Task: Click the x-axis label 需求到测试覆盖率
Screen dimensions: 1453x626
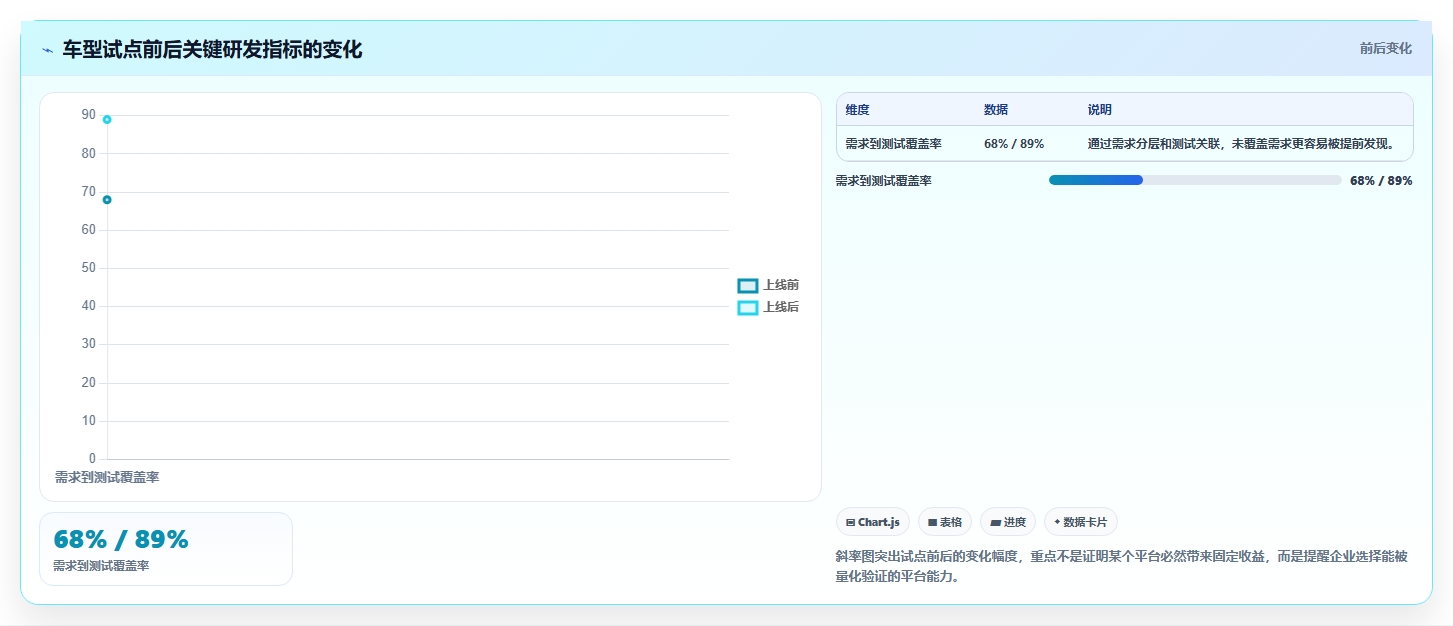Action: coord(107,478)
